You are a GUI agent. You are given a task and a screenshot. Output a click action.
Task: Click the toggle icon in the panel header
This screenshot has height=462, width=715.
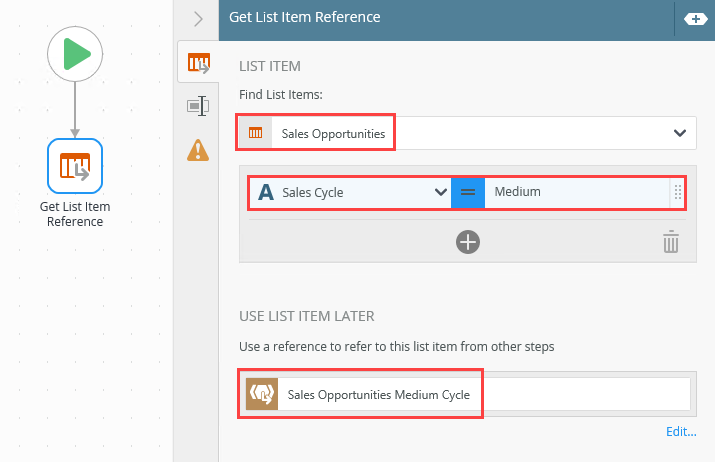coord(695,18)
